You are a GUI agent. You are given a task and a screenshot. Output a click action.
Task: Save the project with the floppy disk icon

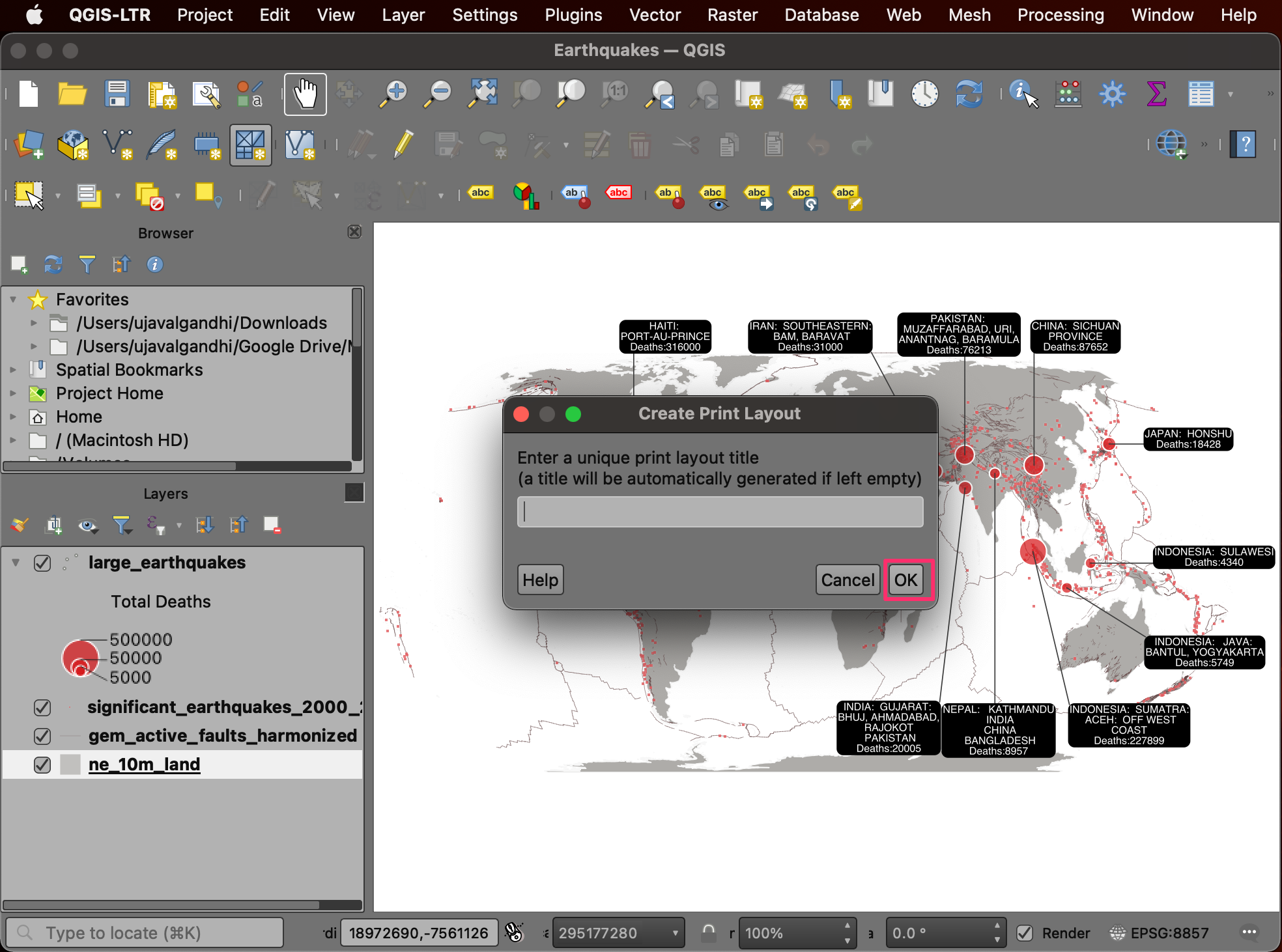tap(117, 94)
